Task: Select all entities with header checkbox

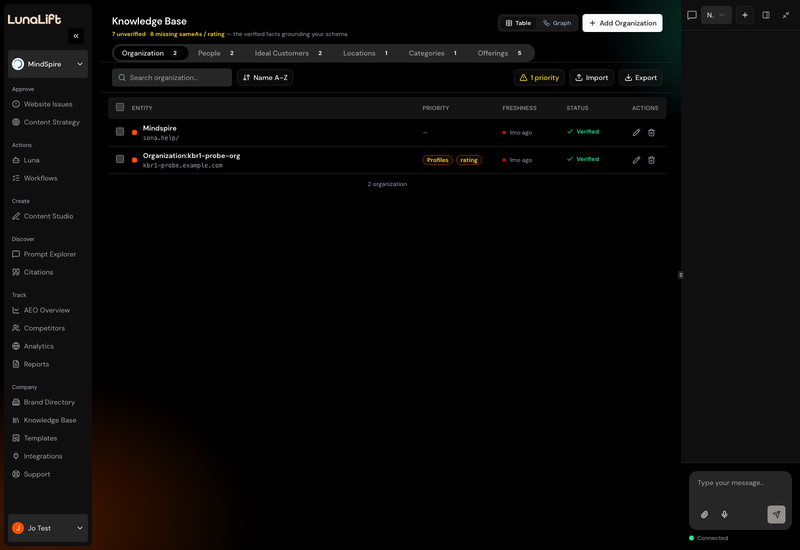Action: click(120, 107)
